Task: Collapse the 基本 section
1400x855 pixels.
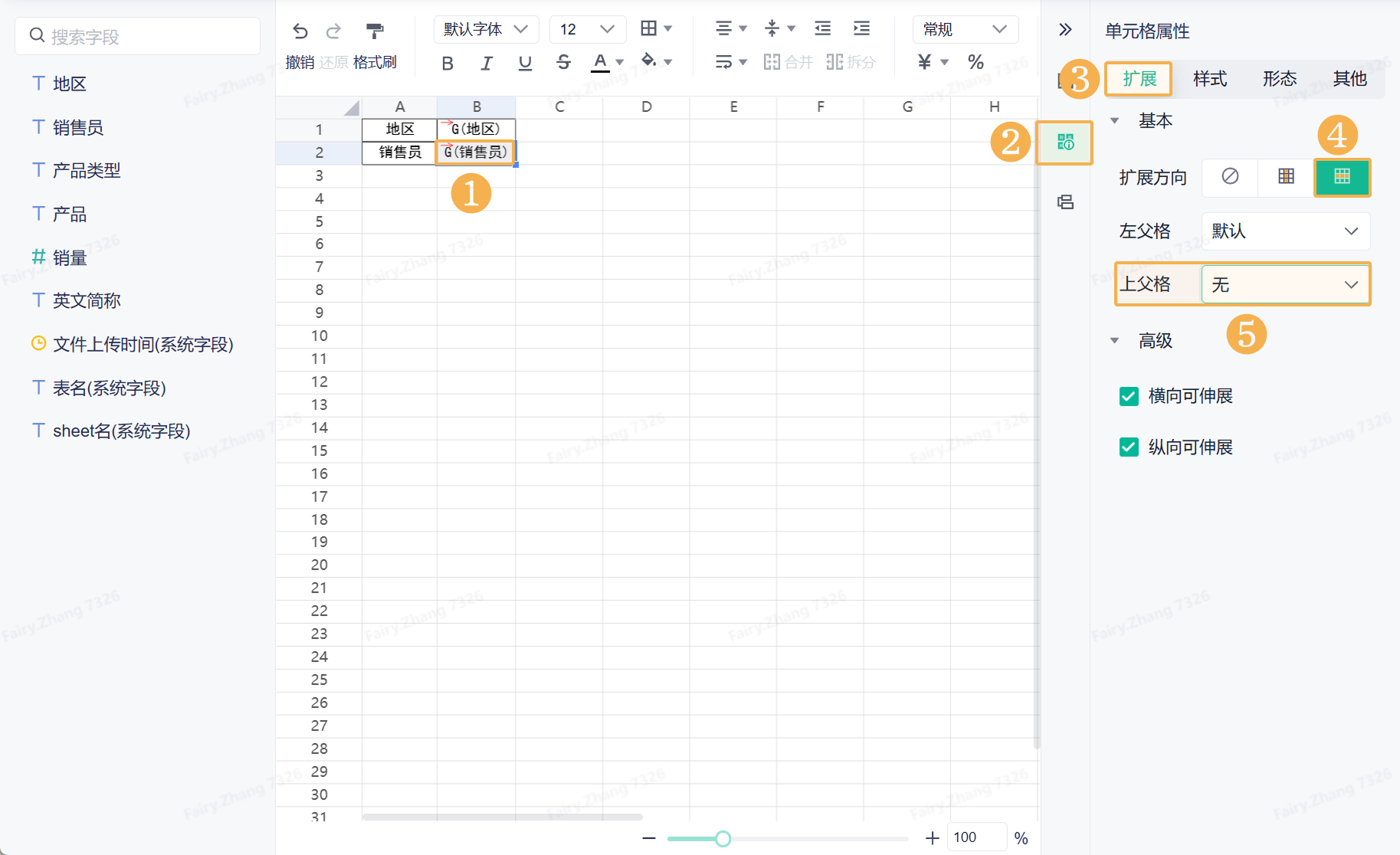Action: tap(1115, 121)
